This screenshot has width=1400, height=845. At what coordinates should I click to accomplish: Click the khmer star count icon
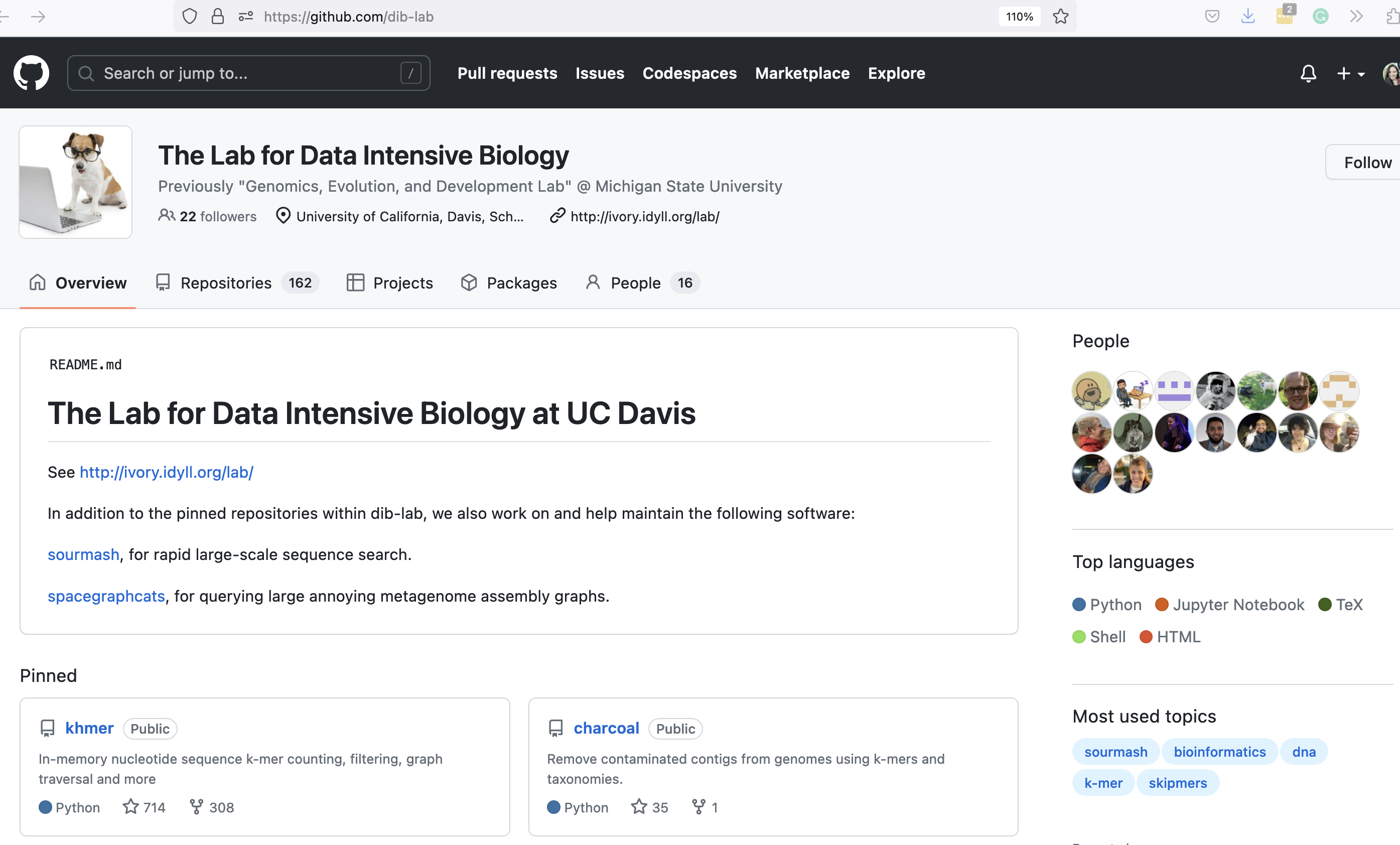coord(130,806)
